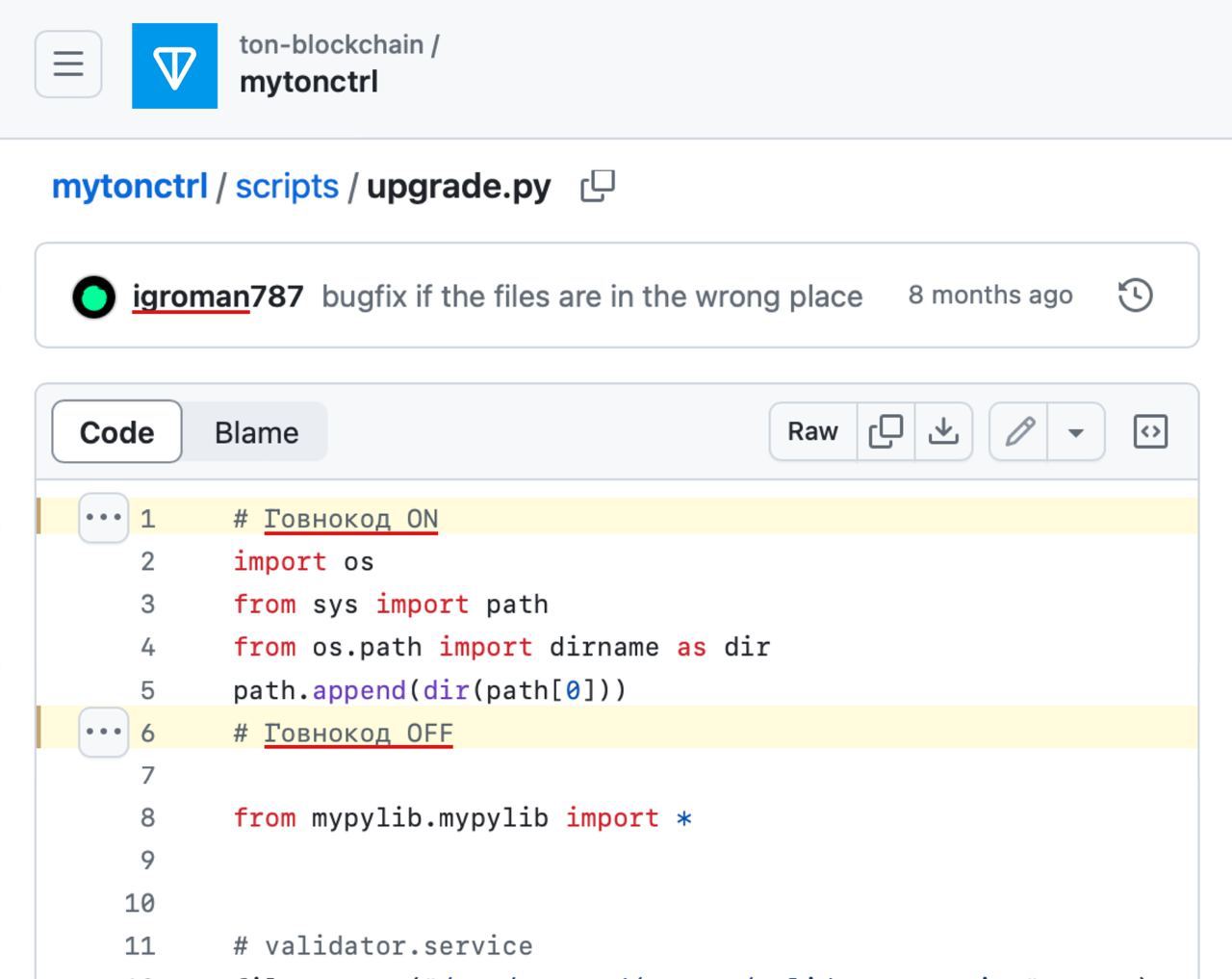Open line 6 actions menu

[103, 732]
